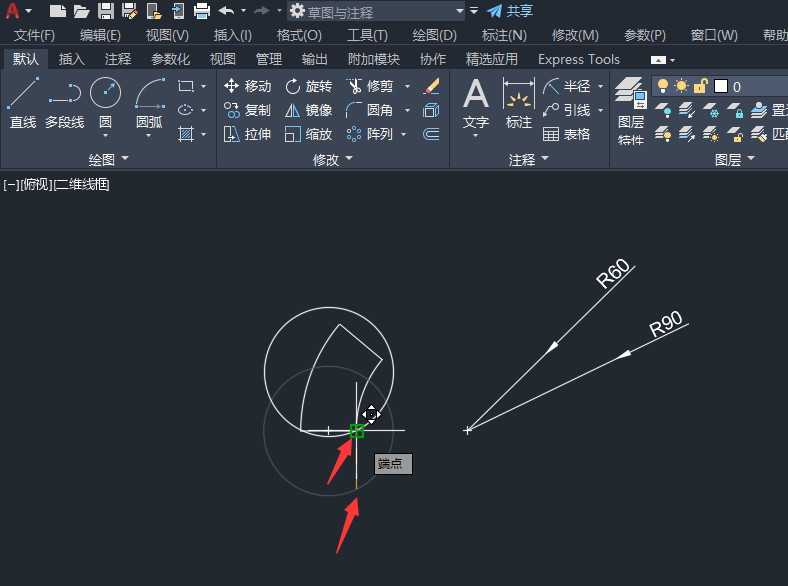Click the 俯视 view control label
Viewport: 788px width, 586px height.
pyautogui.click(x=36, y=184)
